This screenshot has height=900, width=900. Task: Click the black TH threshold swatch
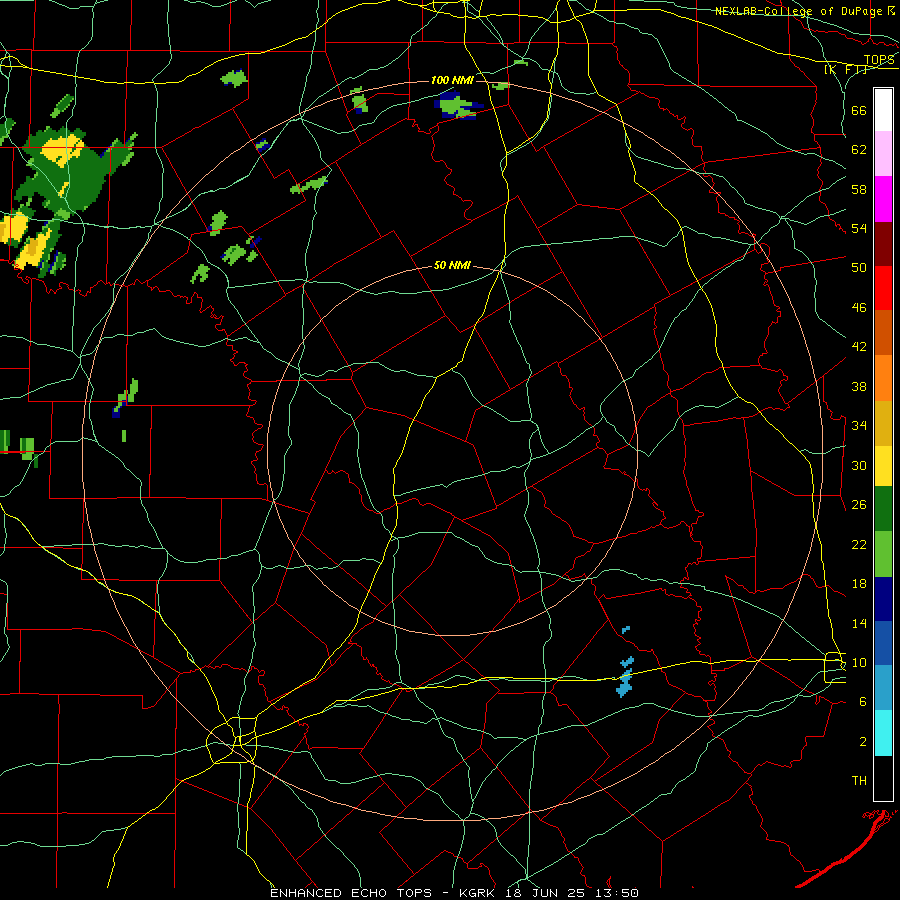click(883, 778)
